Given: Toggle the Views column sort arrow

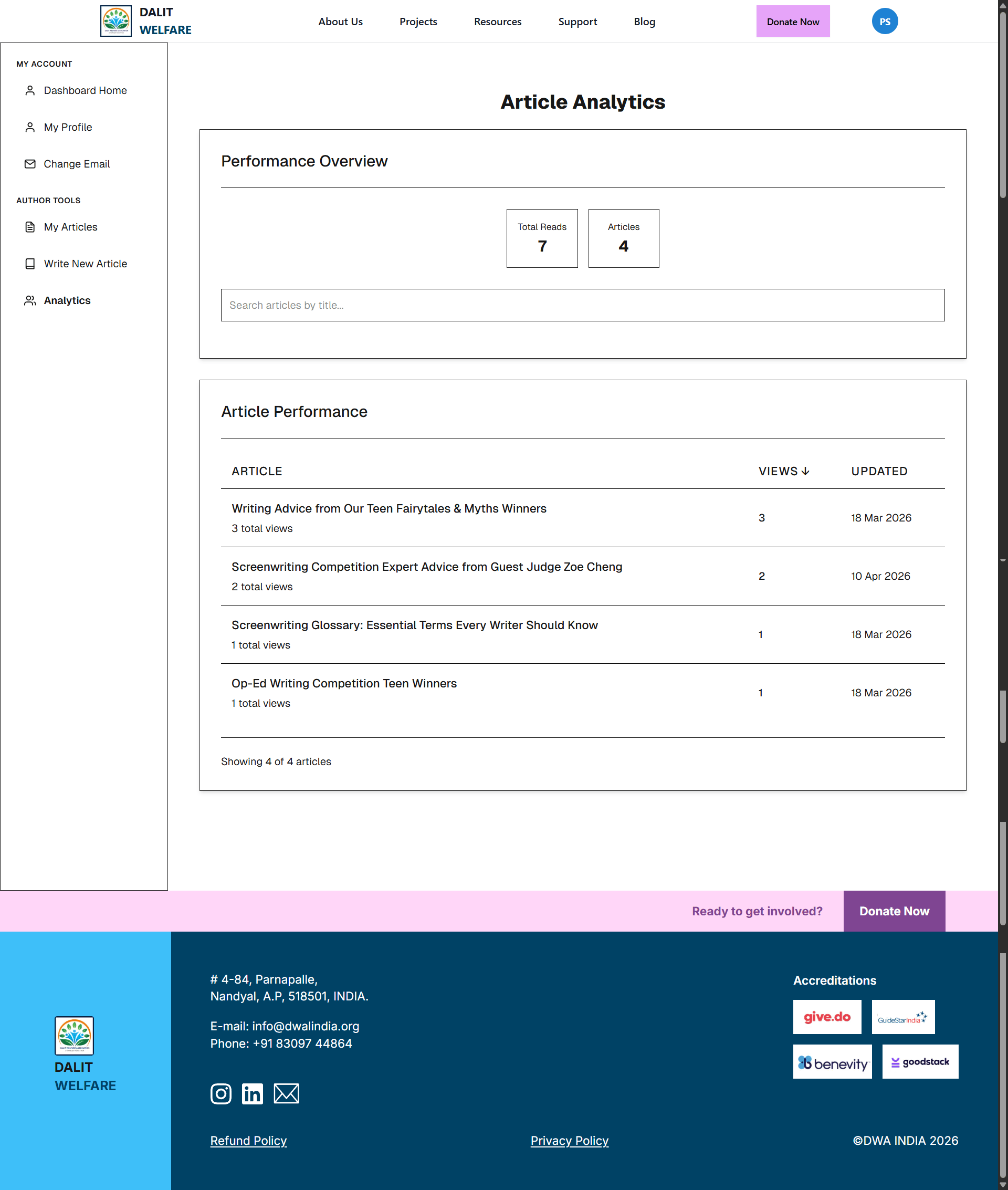Looking at the screenshot, I should pyautogui.click(x=806, y=471).
